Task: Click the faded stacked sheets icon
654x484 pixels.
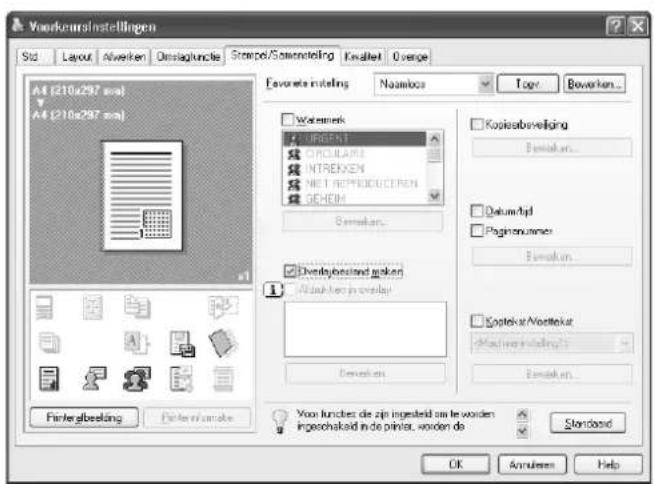Action: 50,343
